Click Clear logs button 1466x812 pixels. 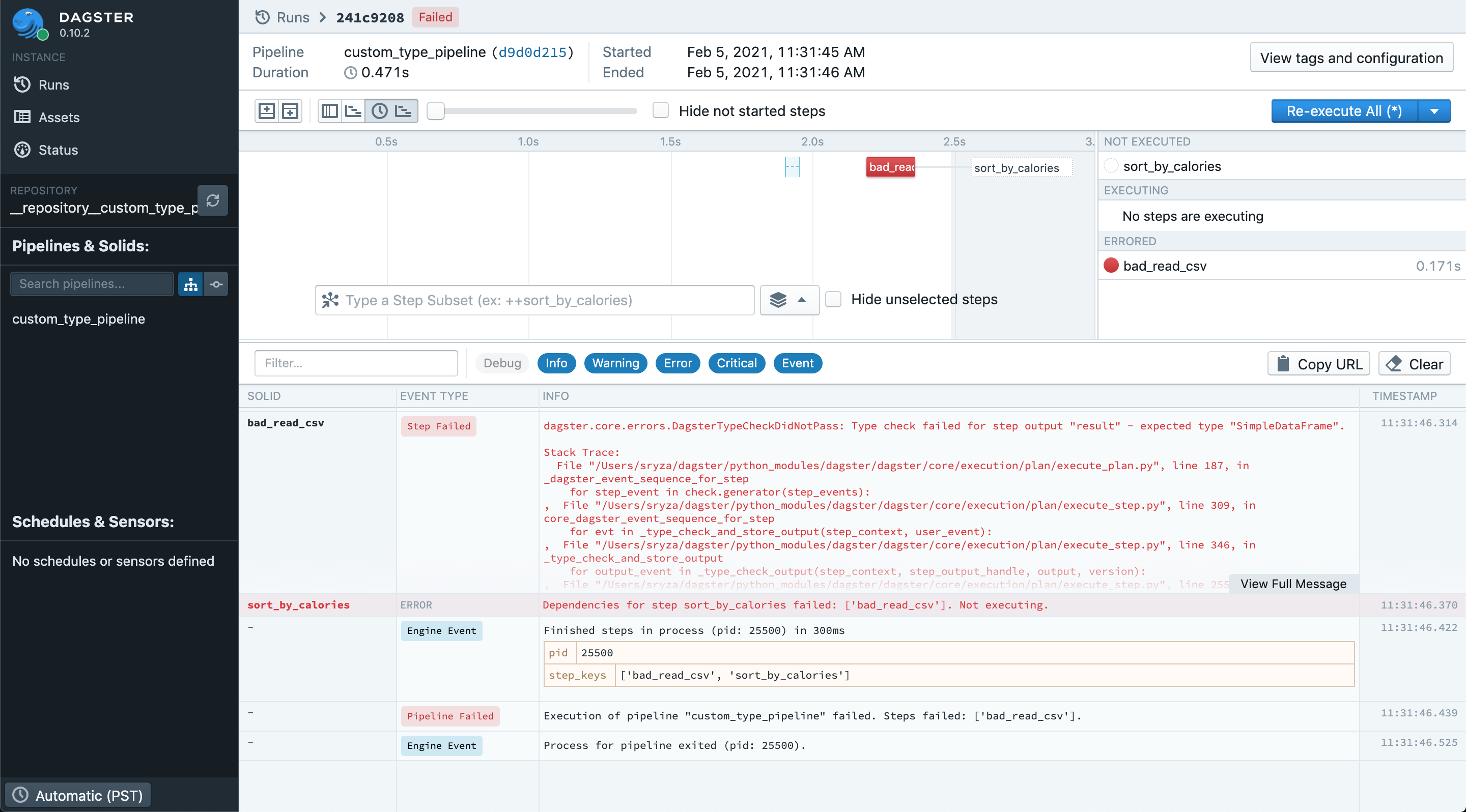click(x=1414, y=364)
